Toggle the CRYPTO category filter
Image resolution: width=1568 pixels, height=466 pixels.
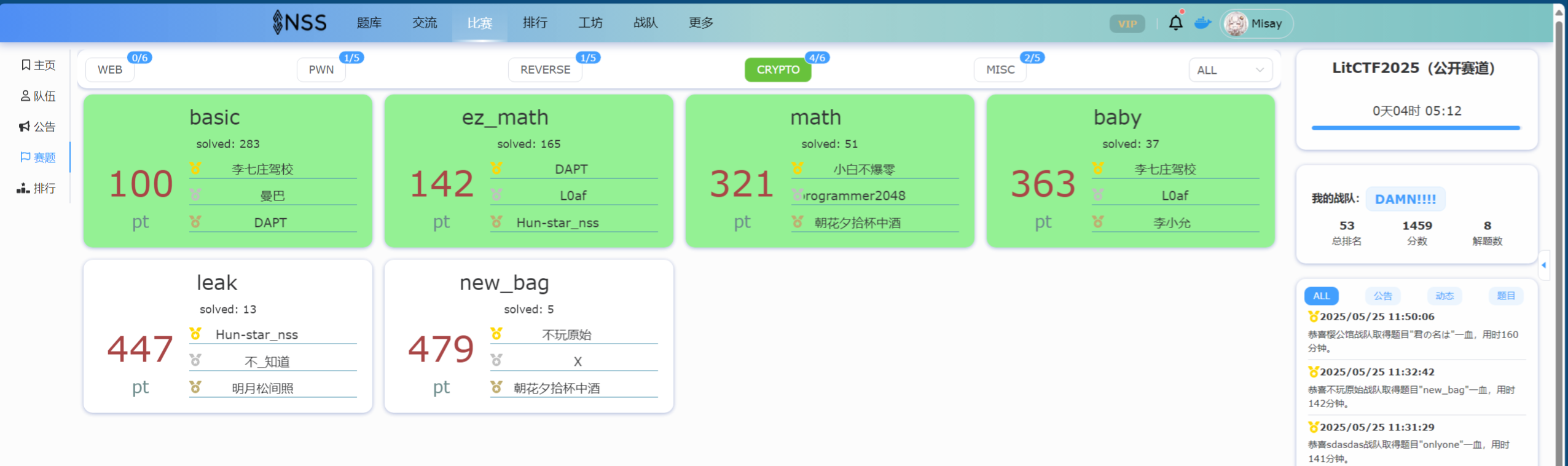point(777,69)
